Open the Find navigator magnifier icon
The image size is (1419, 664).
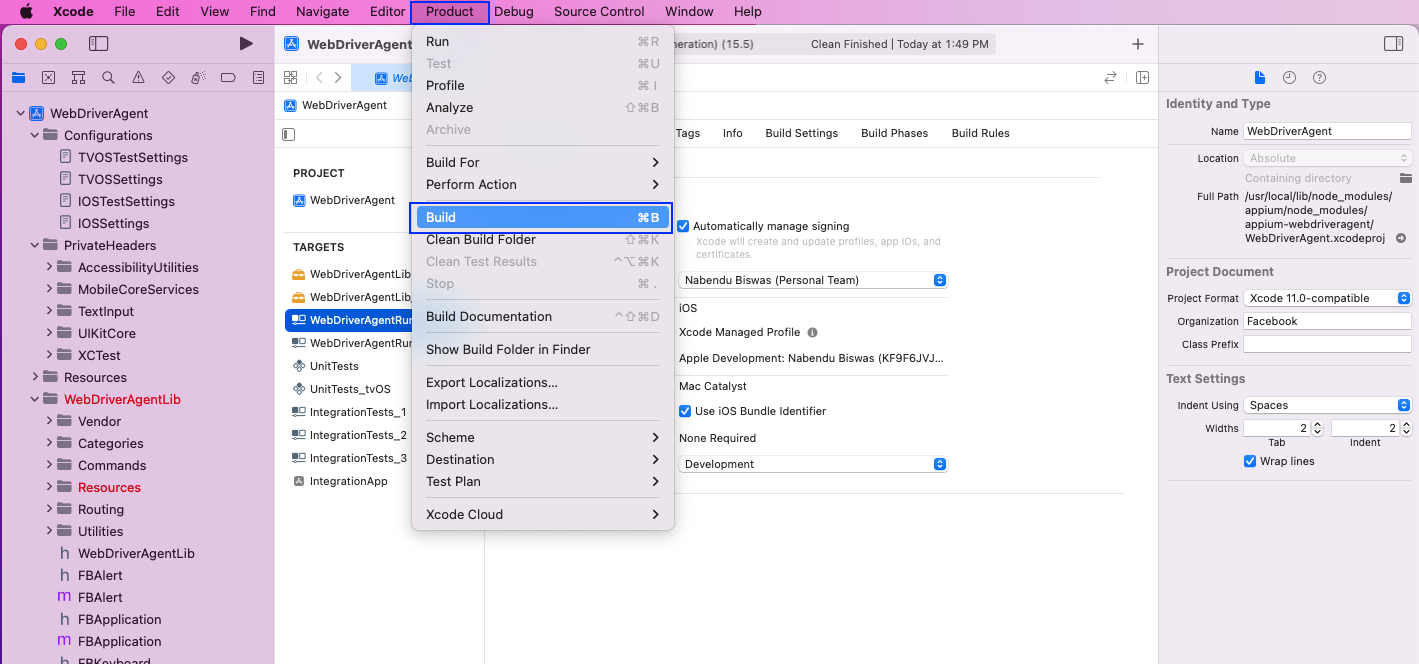(x=108, y=78)
